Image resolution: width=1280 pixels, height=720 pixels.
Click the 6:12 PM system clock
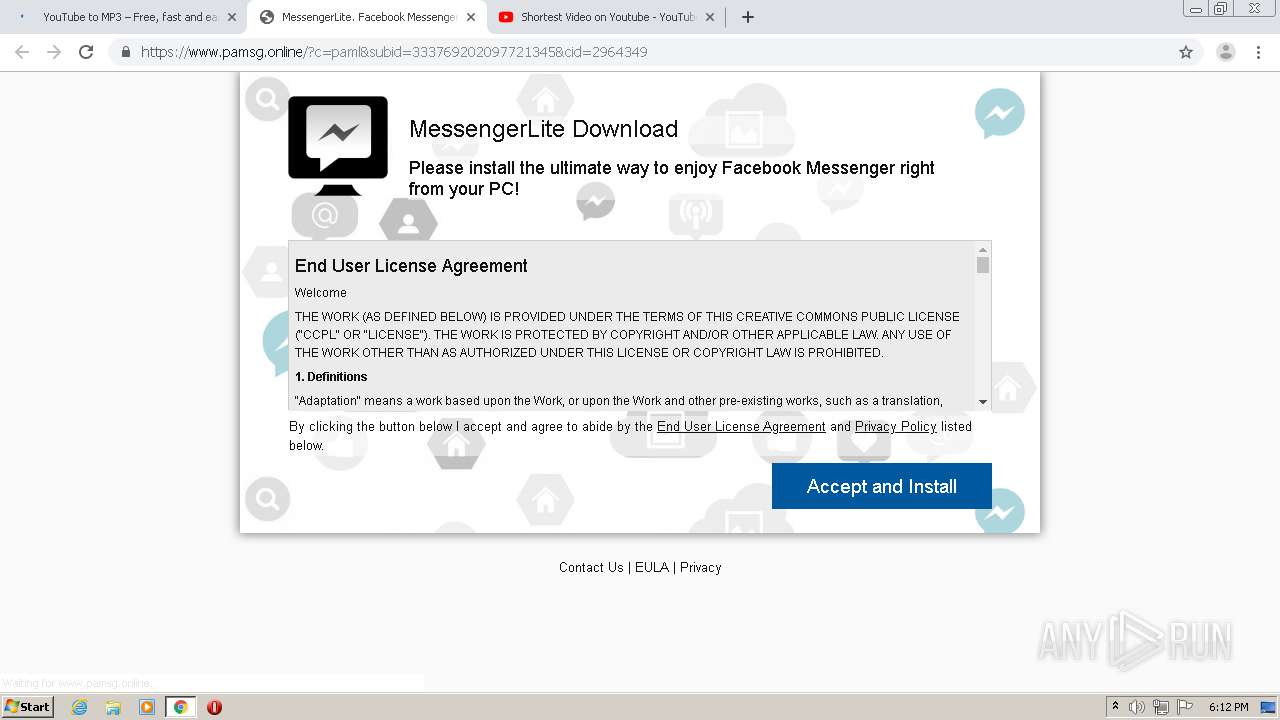(x=1228, y=707)
